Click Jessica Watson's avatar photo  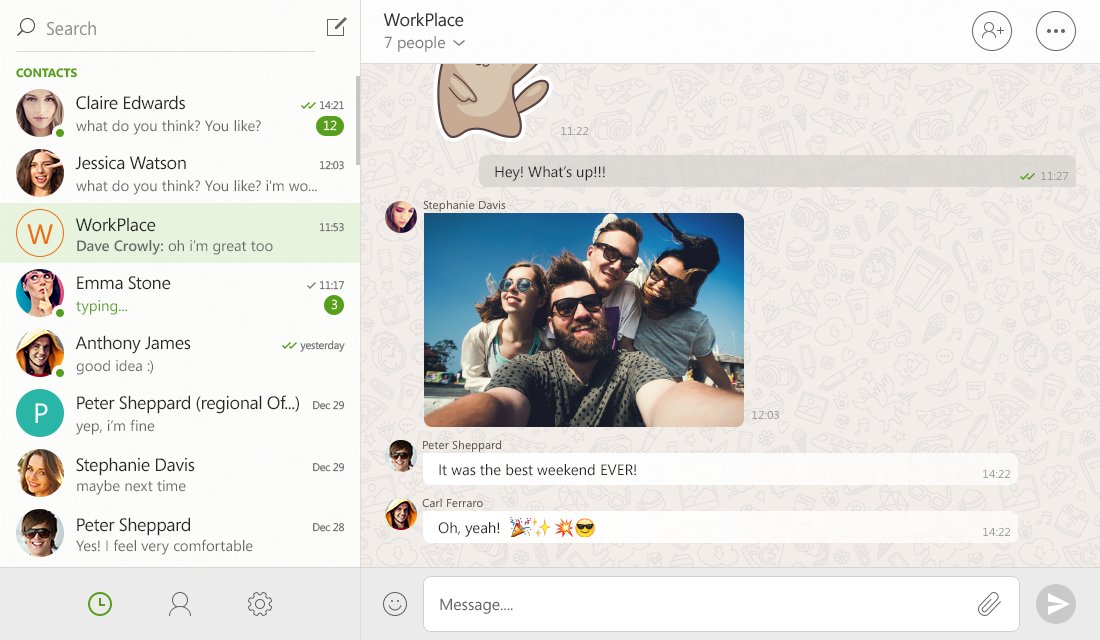[x=40, y=173]
